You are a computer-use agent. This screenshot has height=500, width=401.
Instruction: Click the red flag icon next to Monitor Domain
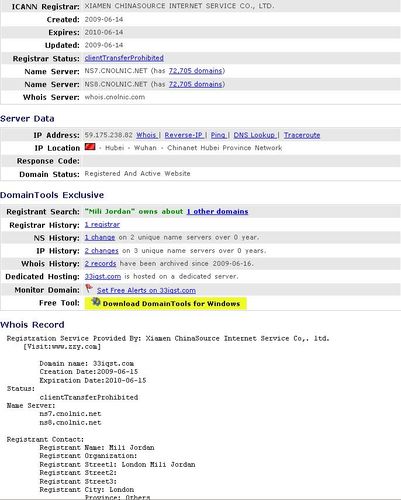point(89,288)
